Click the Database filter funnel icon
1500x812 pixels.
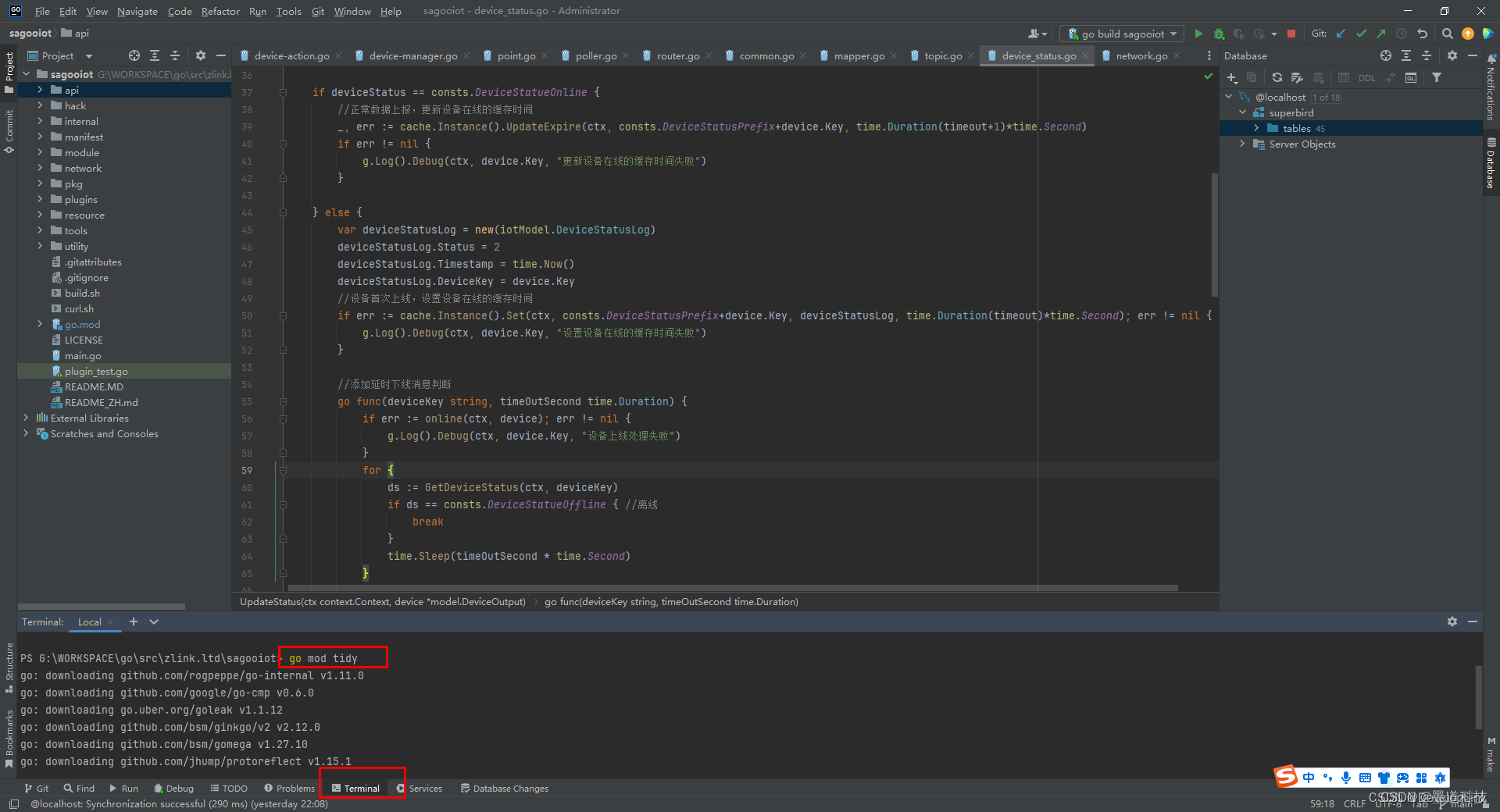tap(1437, 77)
